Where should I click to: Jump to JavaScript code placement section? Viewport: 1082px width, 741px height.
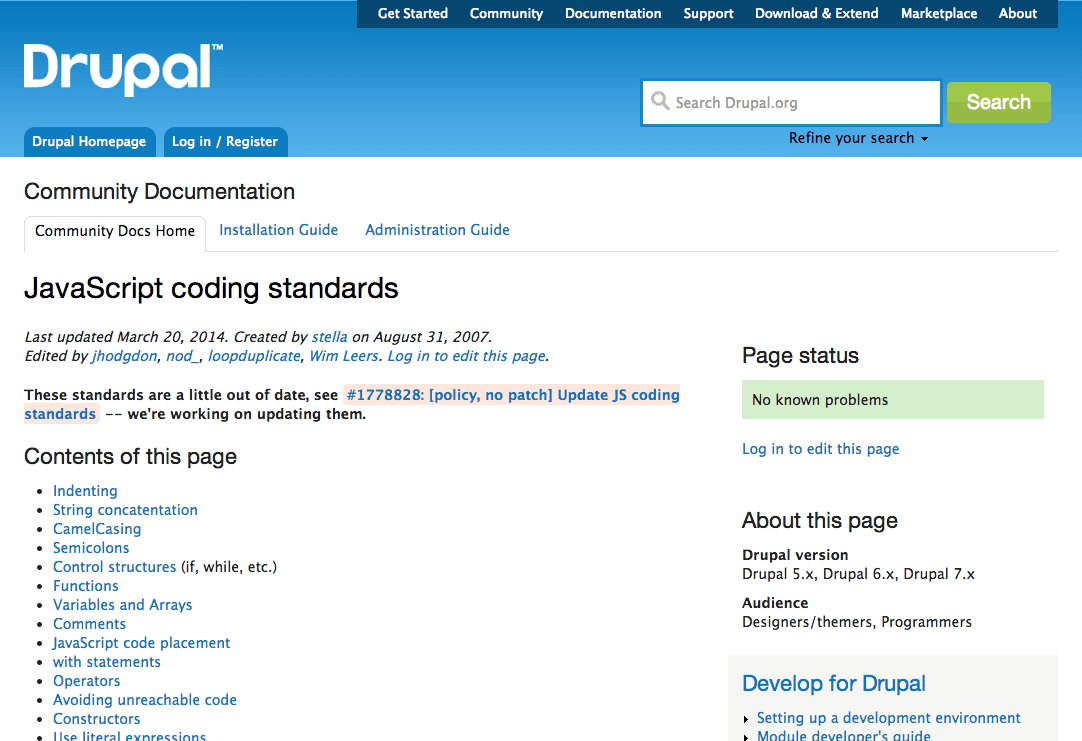[x=141, y=642]
